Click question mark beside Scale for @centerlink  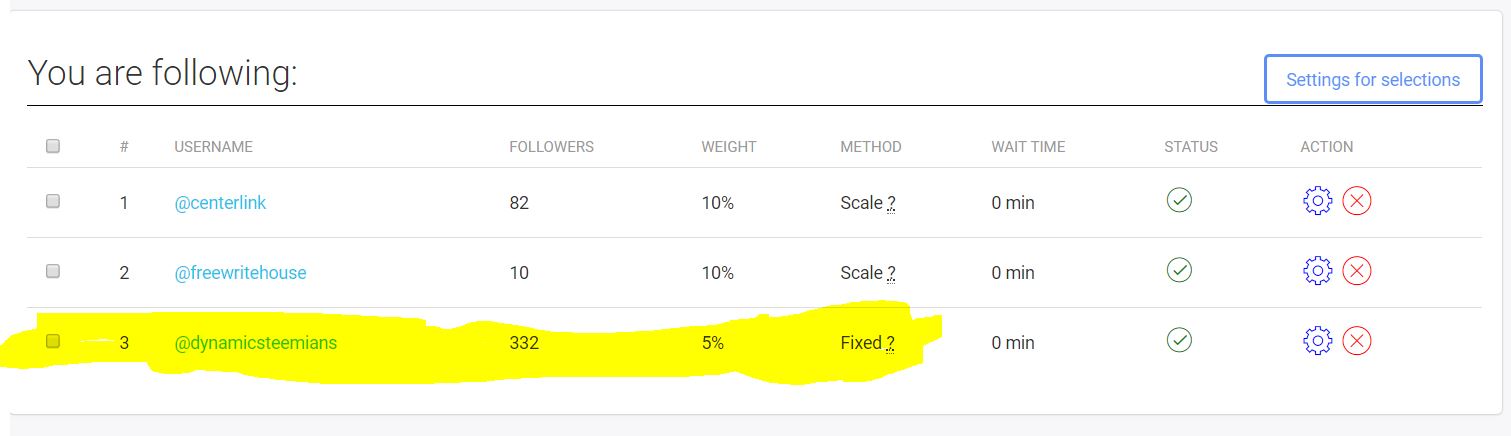pos(891,203)
